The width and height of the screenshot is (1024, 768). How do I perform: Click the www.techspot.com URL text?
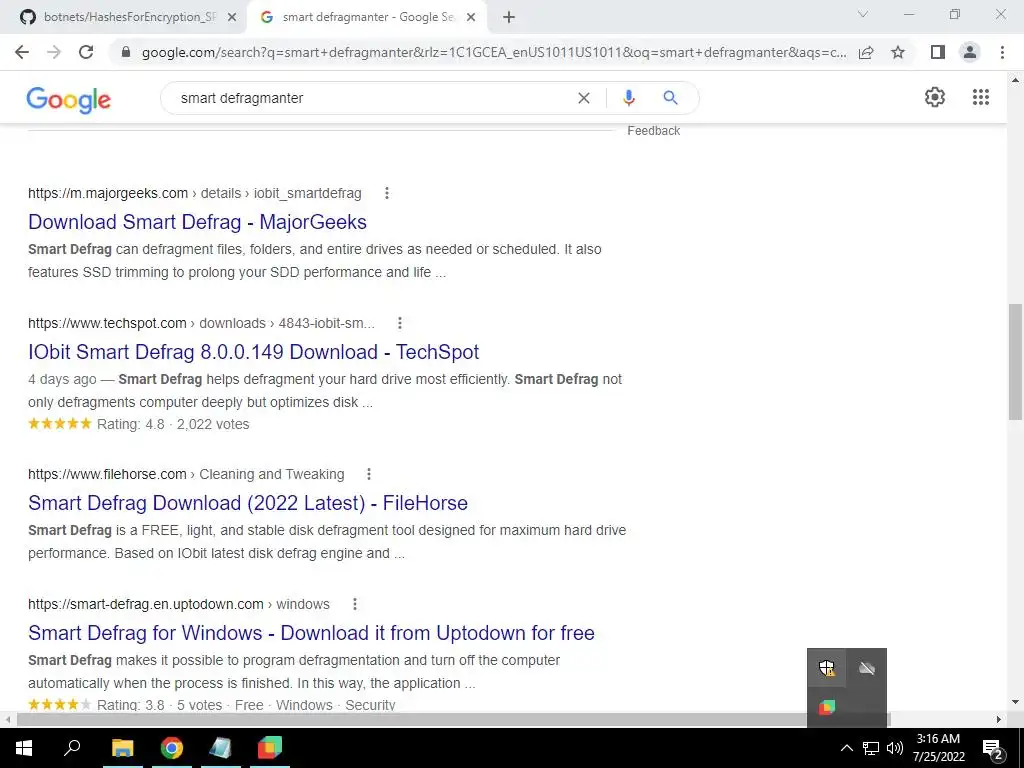pyautogui.click(x=107, y=323)
